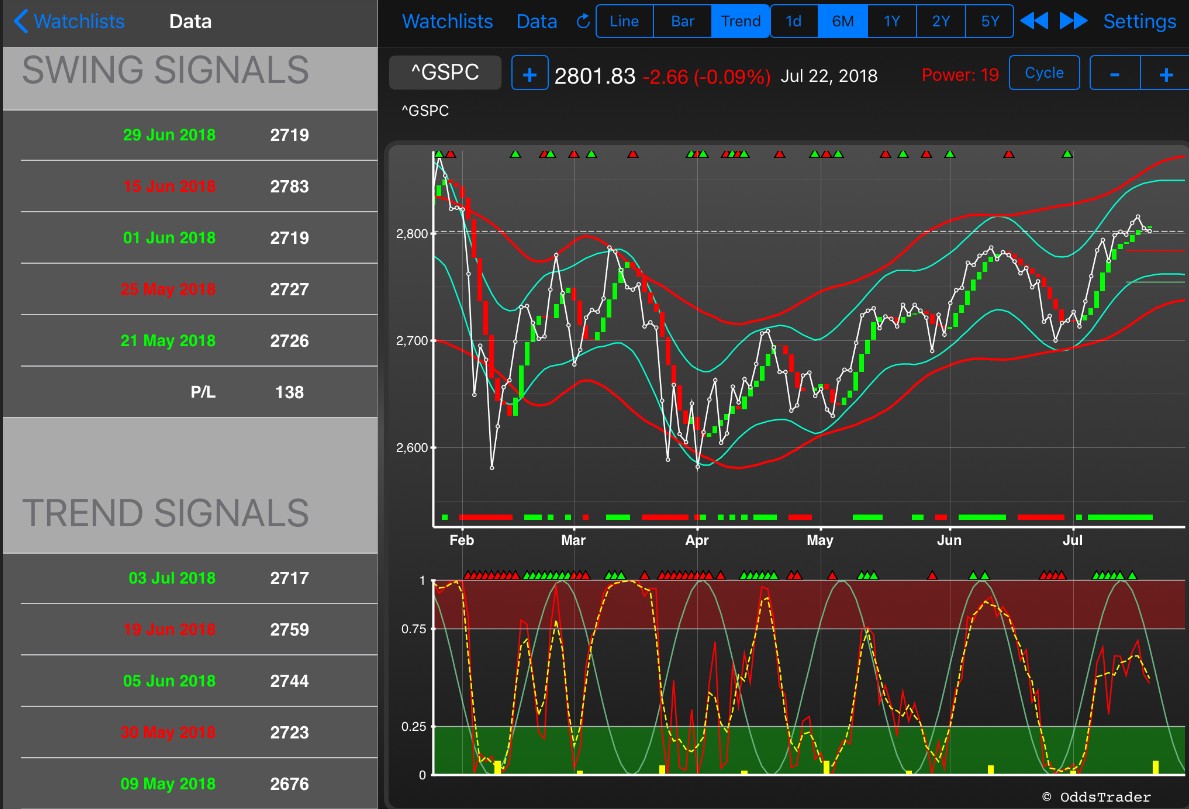The width and height of the screenshot is (1189, 809).
Task: Set time range to 1Y
Action: point(892,21)
